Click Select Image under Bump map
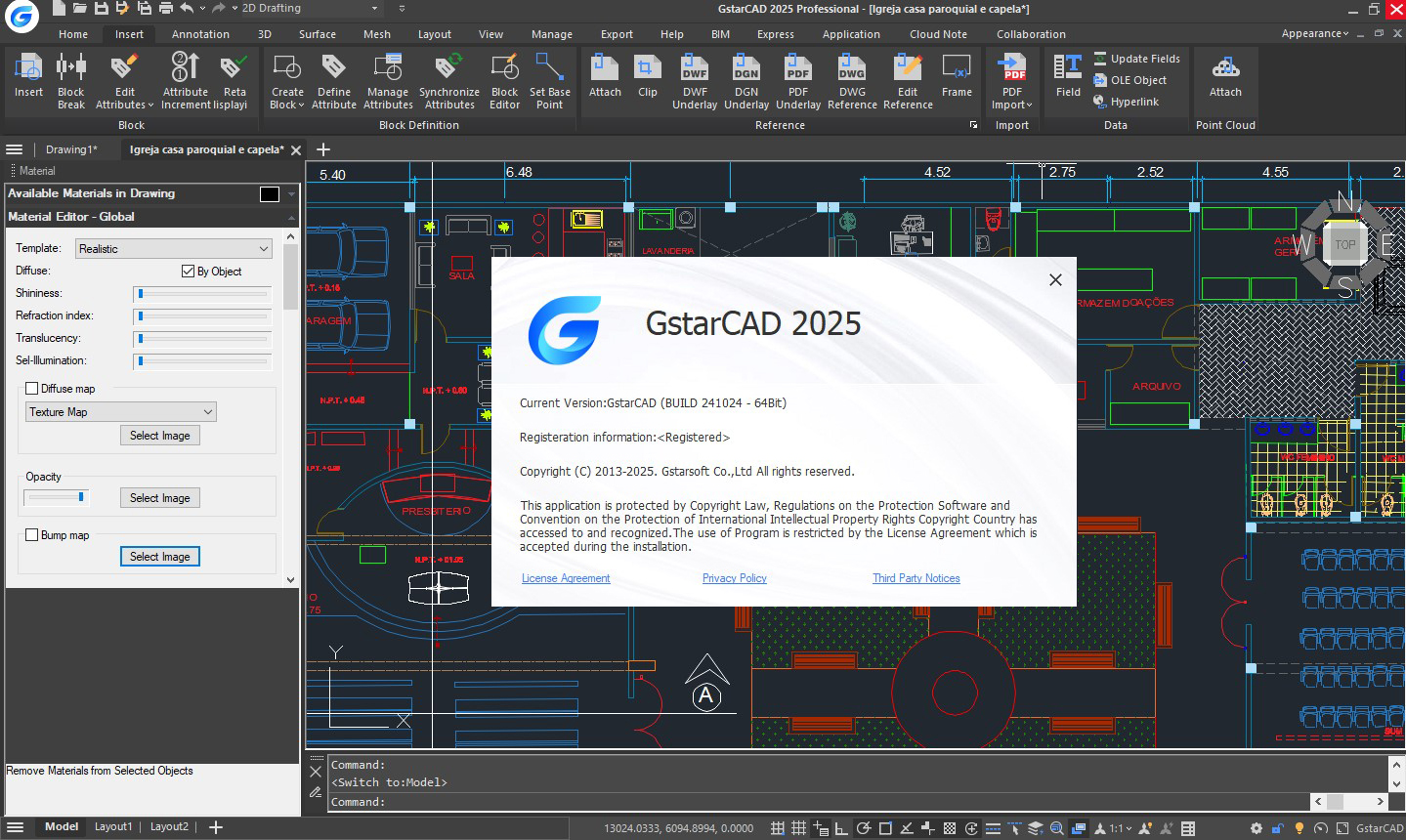 coord(160,557)
